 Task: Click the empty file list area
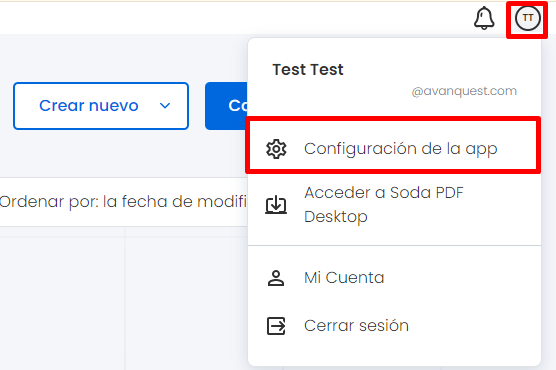pos(124,302)
